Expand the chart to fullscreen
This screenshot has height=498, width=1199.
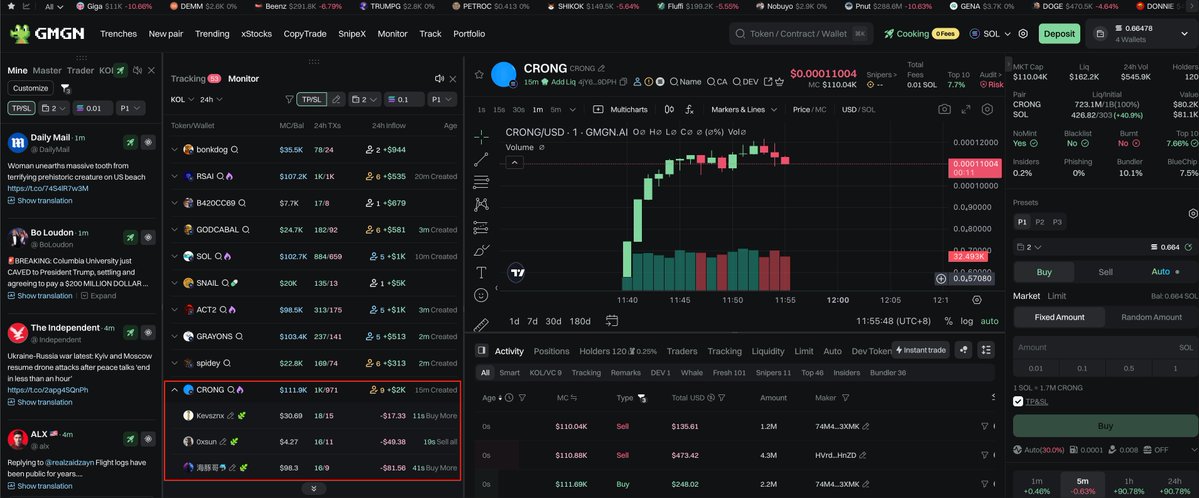[x=966, y=109]
